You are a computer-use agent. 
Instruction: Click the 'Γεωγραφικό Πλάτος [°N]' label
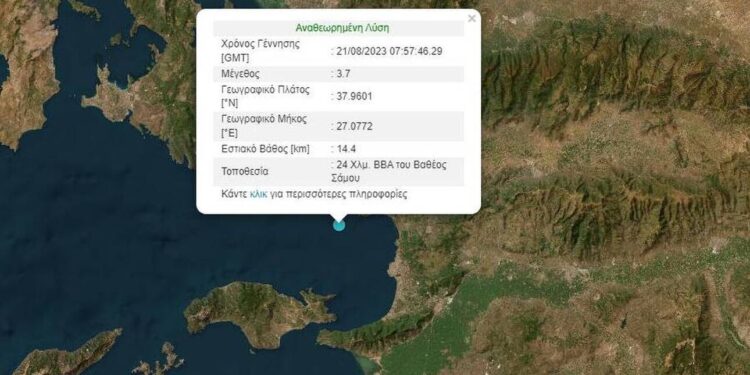point(265,97)
